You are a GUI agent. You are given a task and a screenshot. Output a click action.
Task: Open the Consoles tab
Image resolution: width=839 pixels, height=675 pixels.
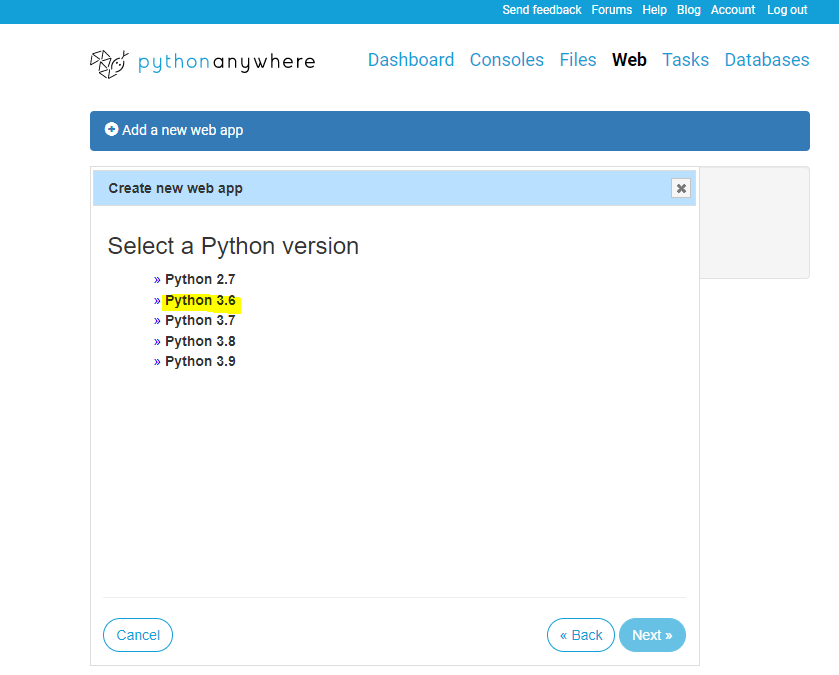507,60
